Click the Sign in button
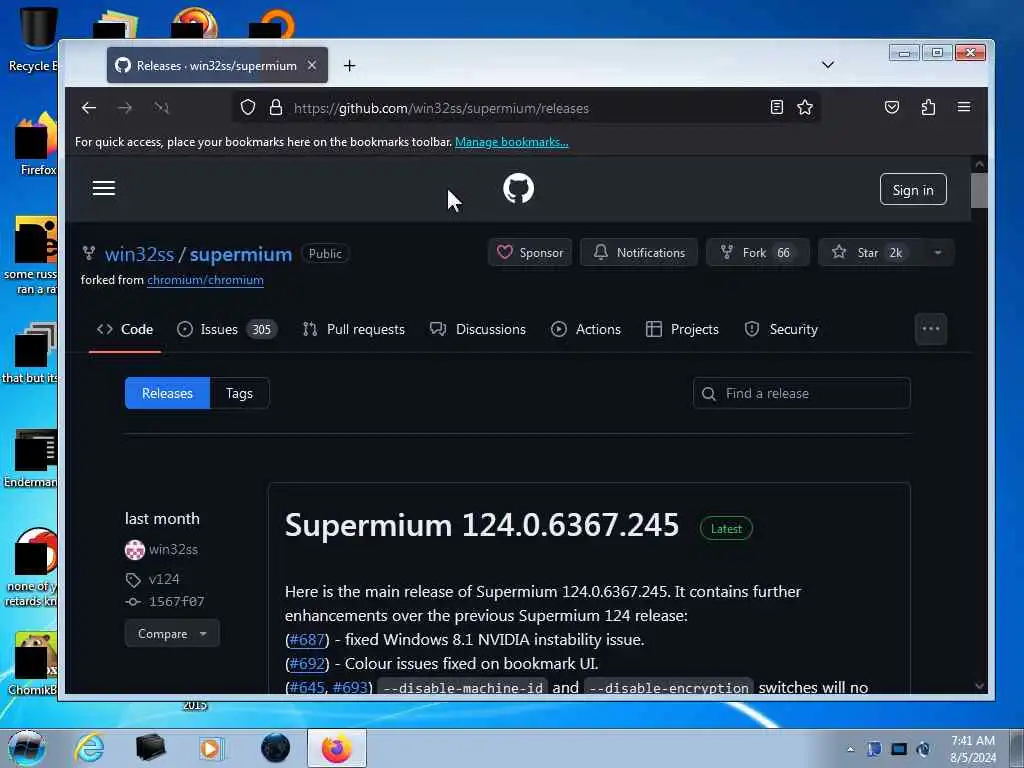Image resolution: width=1024 pixels, height=768 pixels. click(x=913, y=189)
